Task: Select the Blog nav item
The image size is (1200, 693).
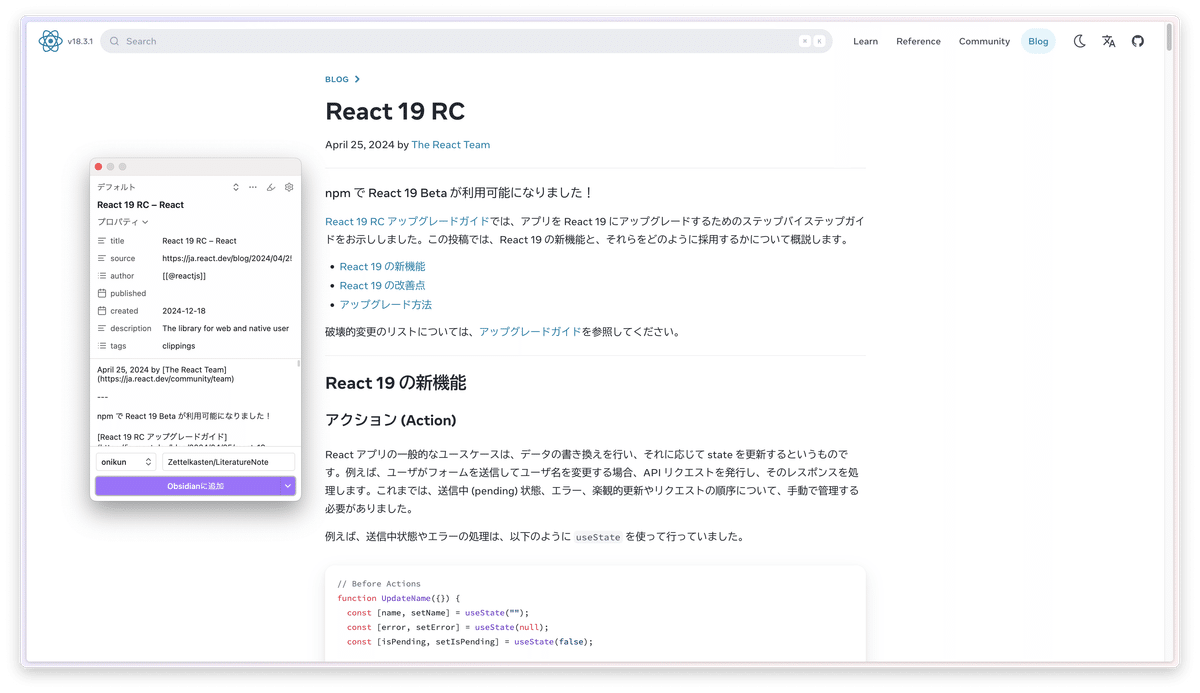Action: [1038, 41]
